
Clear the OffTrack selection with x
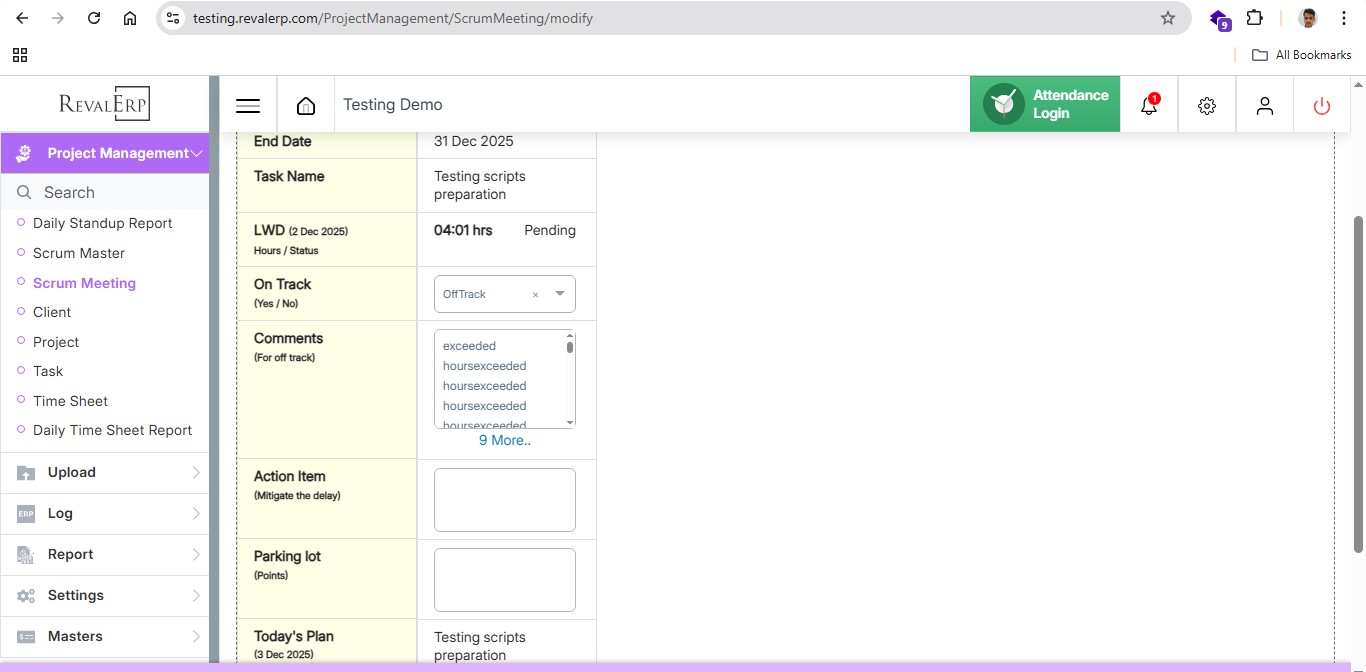tap(535, 295)
